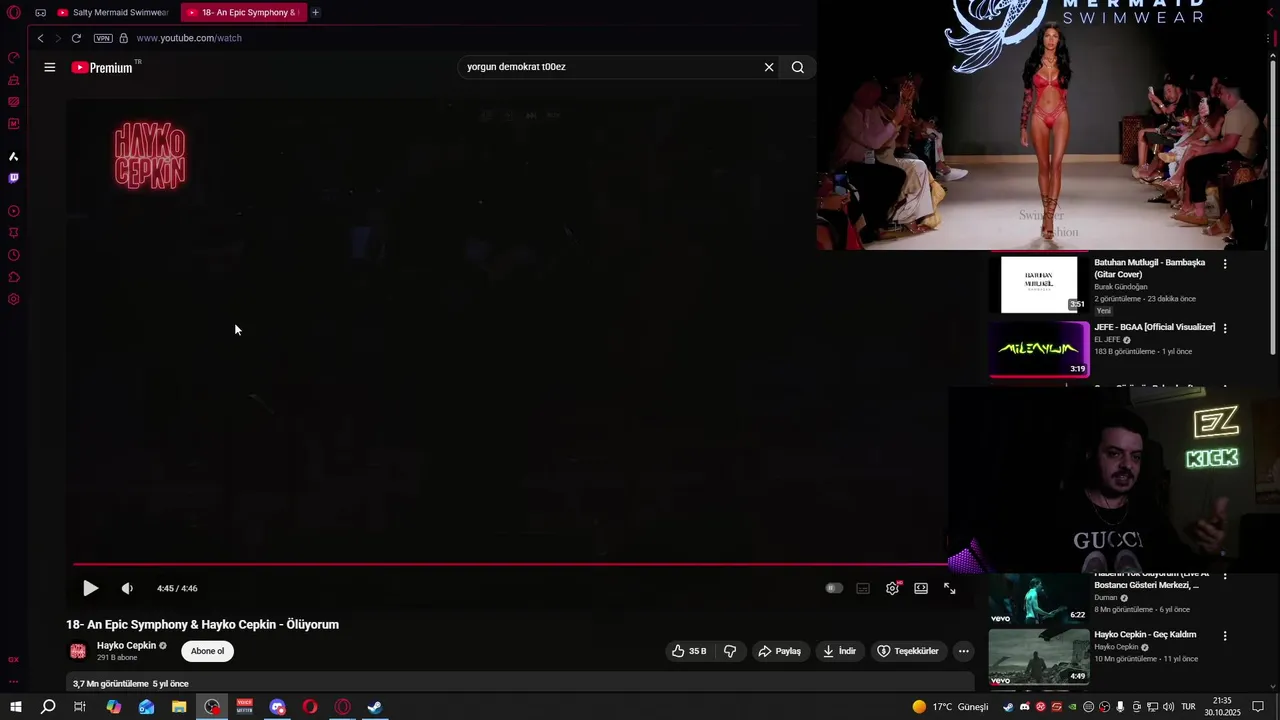Open the taskbar clock 21:35
The width and height of the screenshot is (1280, 720).
(x=1222, y=707)
